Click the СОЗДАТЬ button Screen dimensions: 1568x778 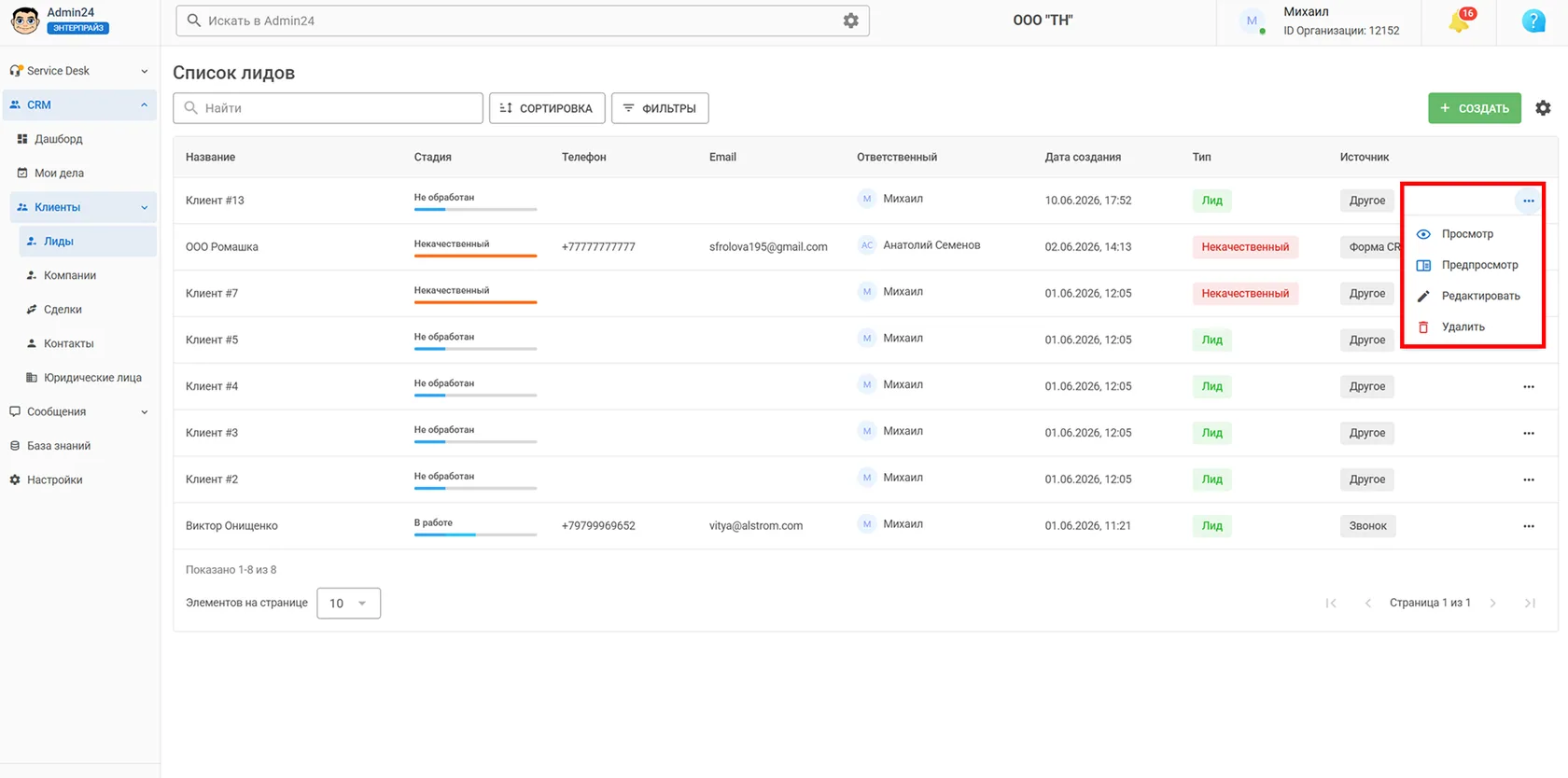tap(1475, 108)
